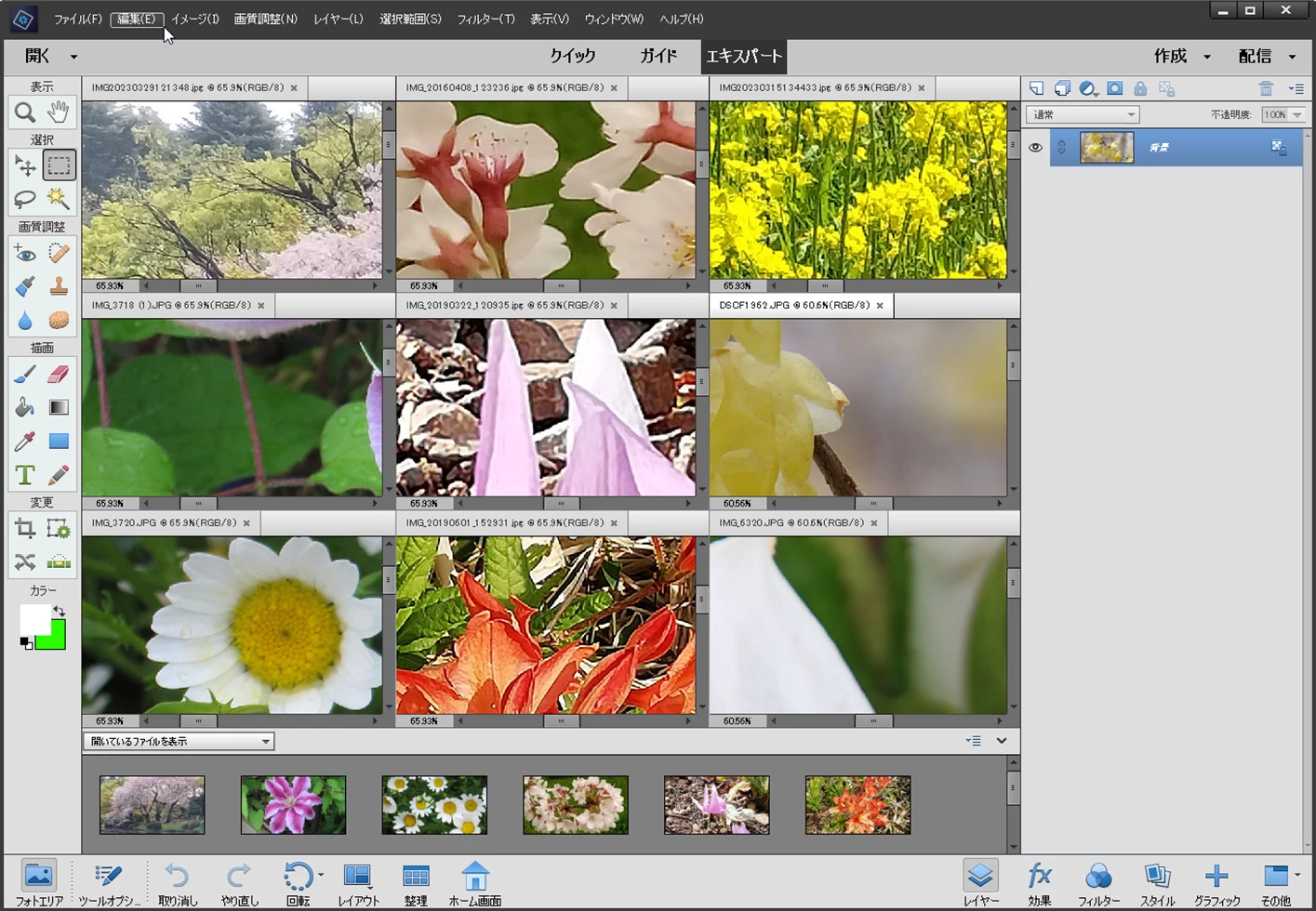Toggle the グラフィック panel button

pos(1216,883)
